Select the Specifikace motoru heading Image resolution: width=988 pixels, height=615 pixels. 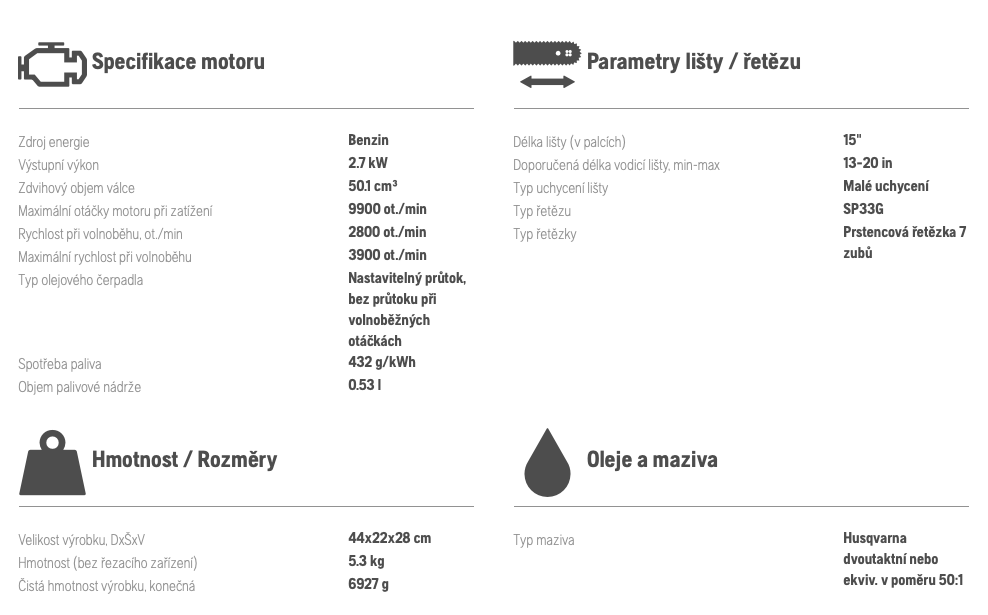point(178,62)
